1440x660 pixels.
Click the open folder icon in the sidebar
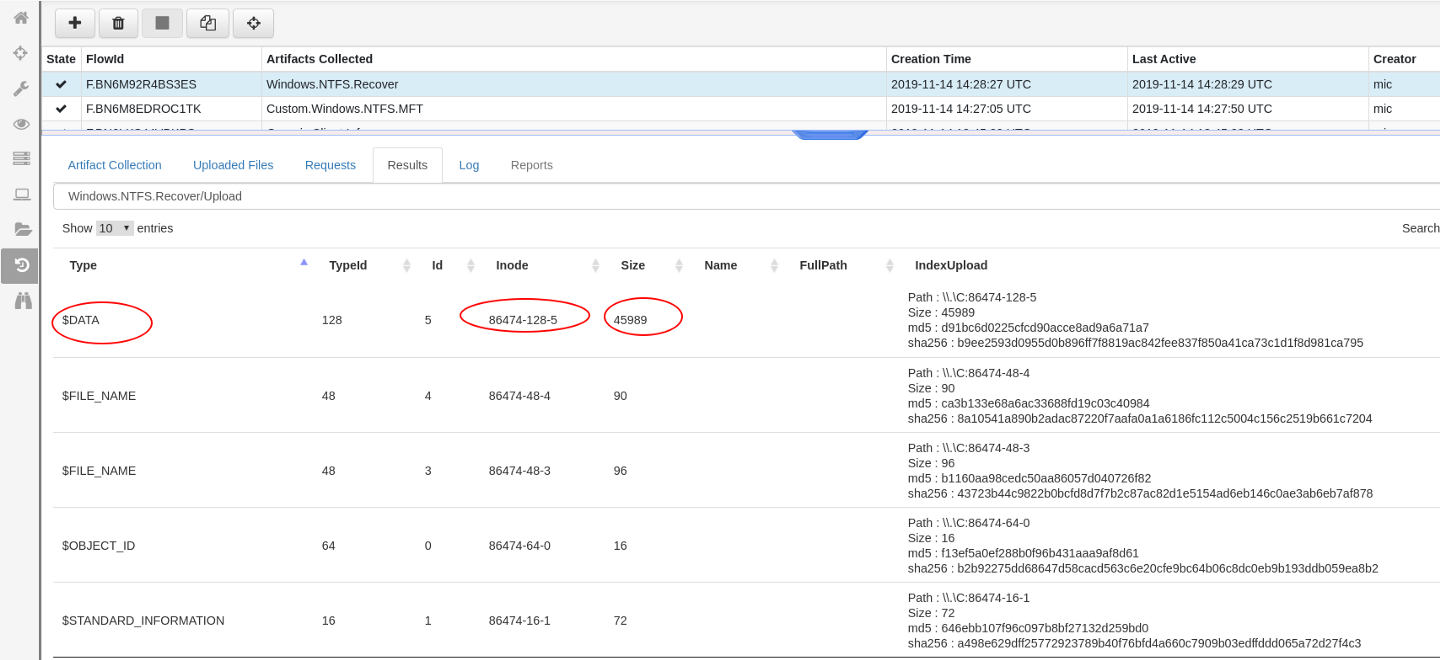[x=21, y=229]
